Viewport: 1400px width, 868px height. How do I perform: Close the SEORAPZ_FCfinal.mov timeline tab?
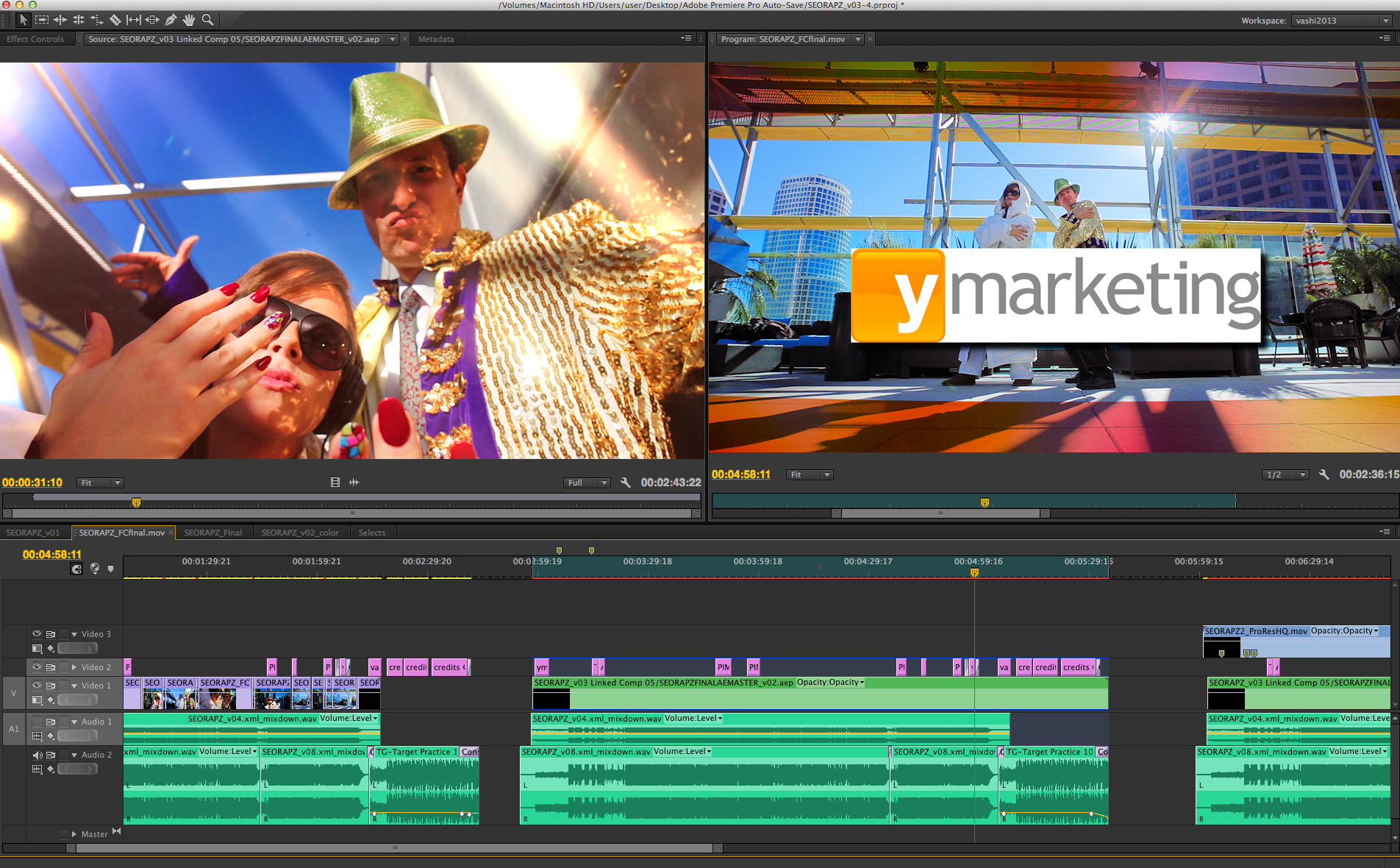point(171,533)
